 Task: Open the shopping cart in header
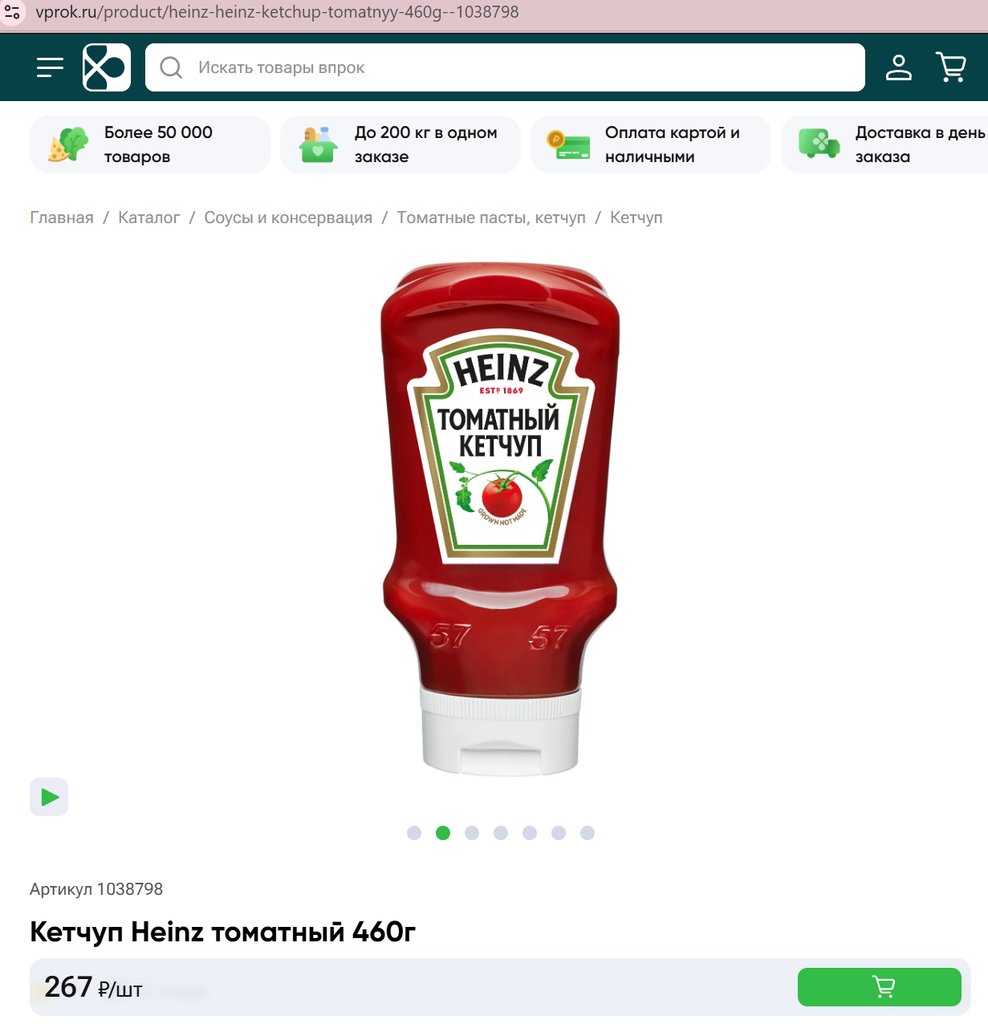coord(951,67)
